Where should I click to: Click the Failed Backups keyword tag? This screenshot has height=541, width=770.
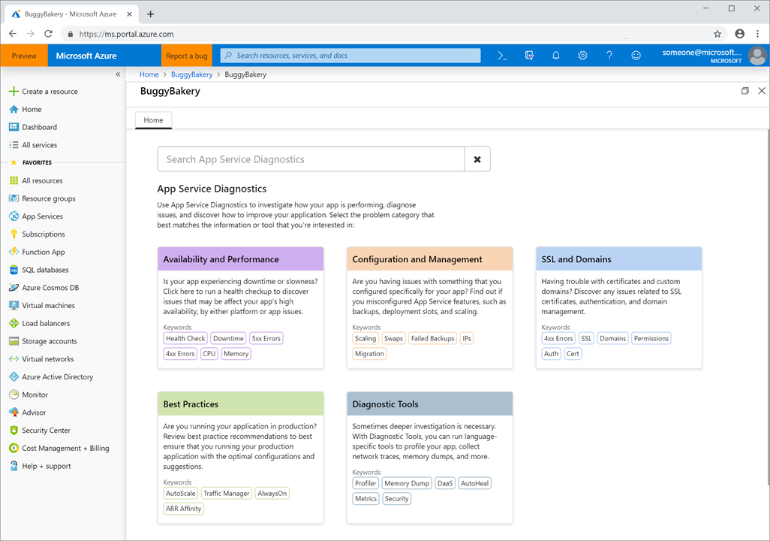433,338
